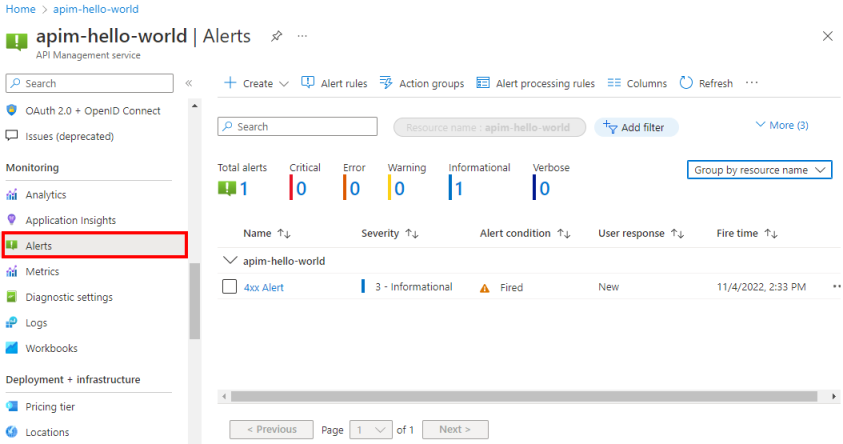Open Analytics in Monitoring
Image resolution: width=843 pixels, height=444 pixels.
(46, 195)
